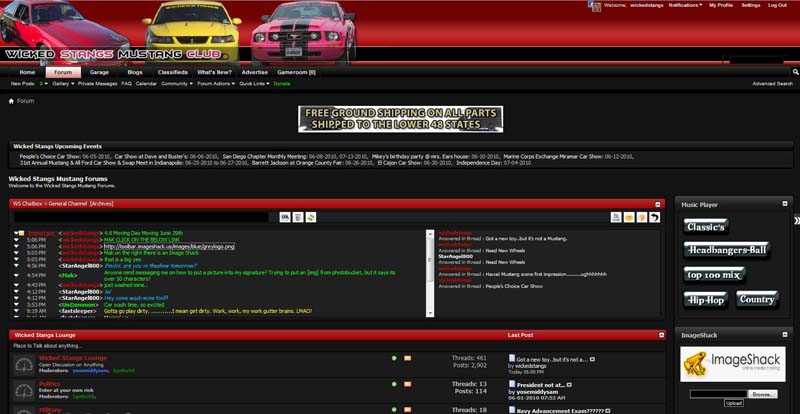Click the Military row RSS feed icon

[408, 409]
